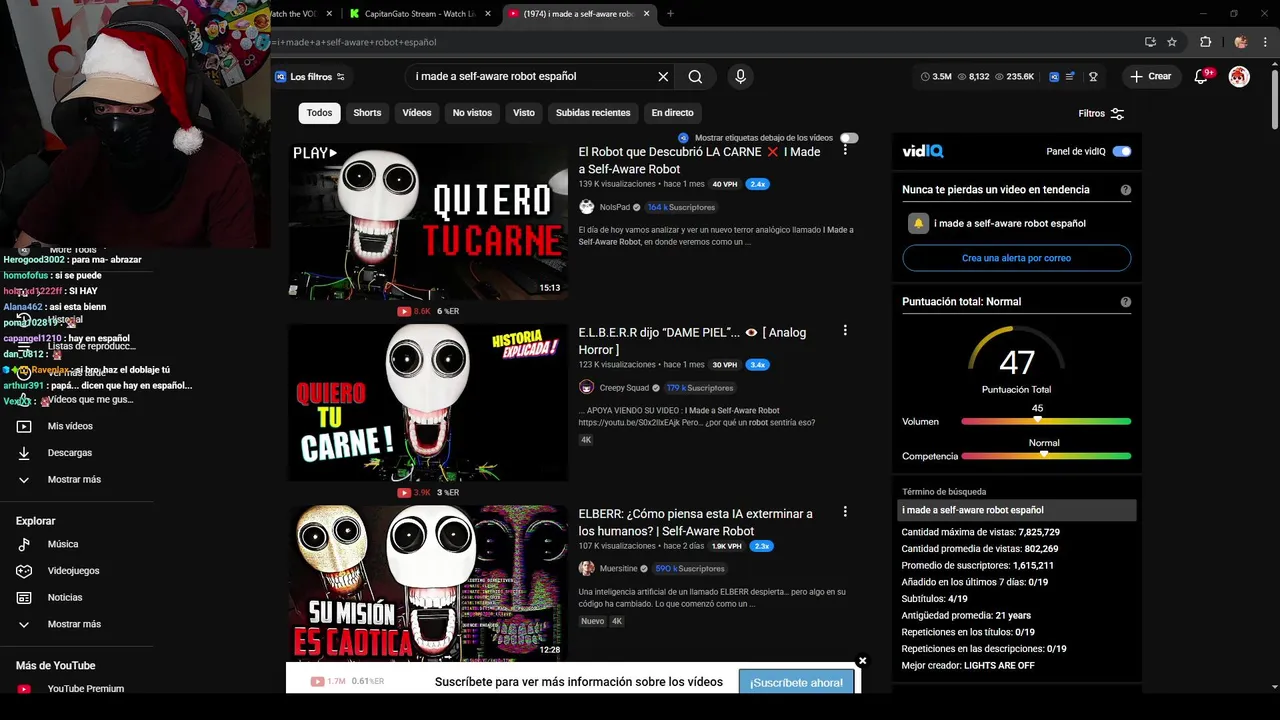Open QUIERO TU CARNE 15:13 thumbnail

[428, 220]
